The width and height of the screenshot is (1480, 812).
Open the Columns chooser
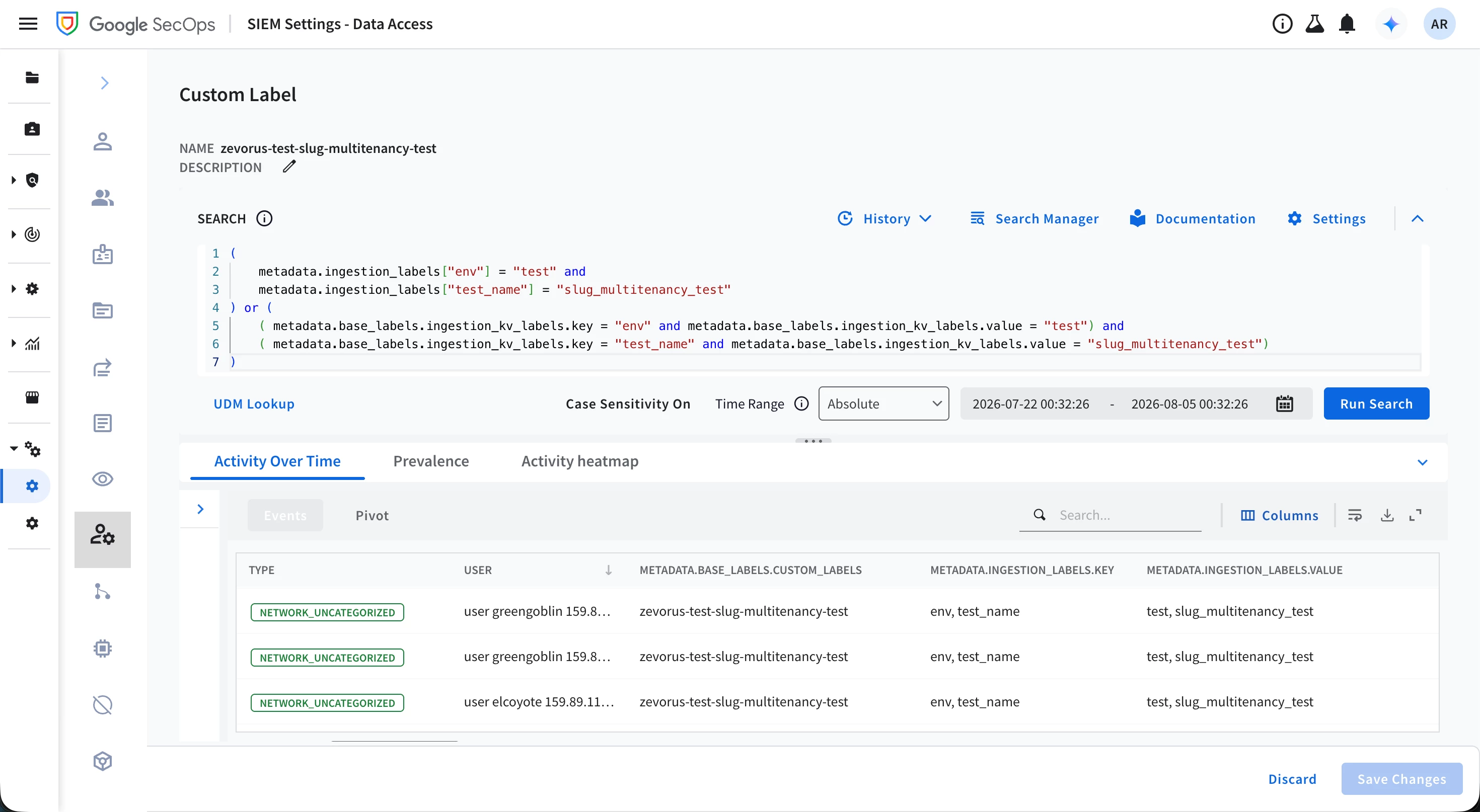(1280, 515)
